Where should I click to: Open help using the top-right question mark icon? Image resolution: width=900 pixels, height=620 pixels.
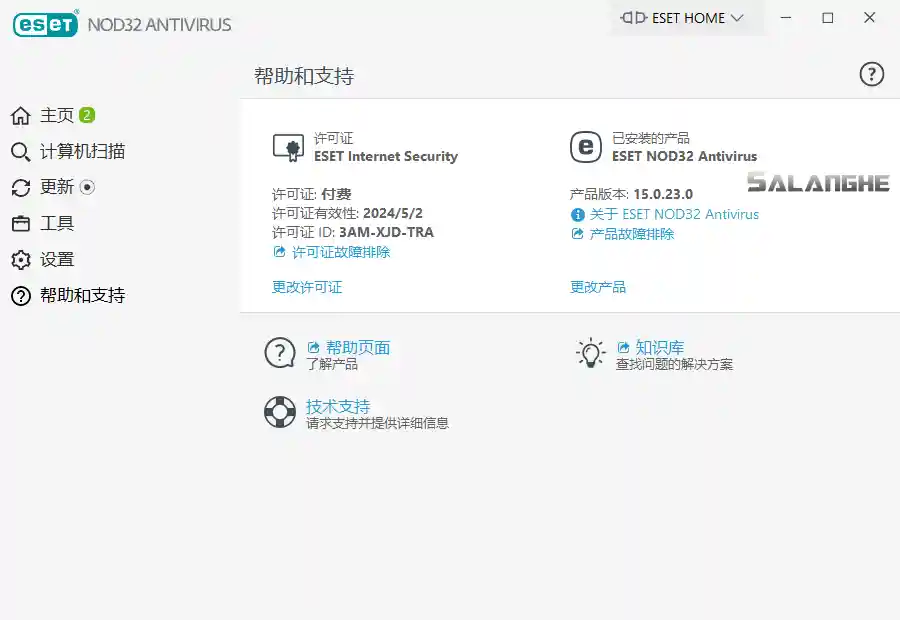pyautogui.click(x=872, y=74)
